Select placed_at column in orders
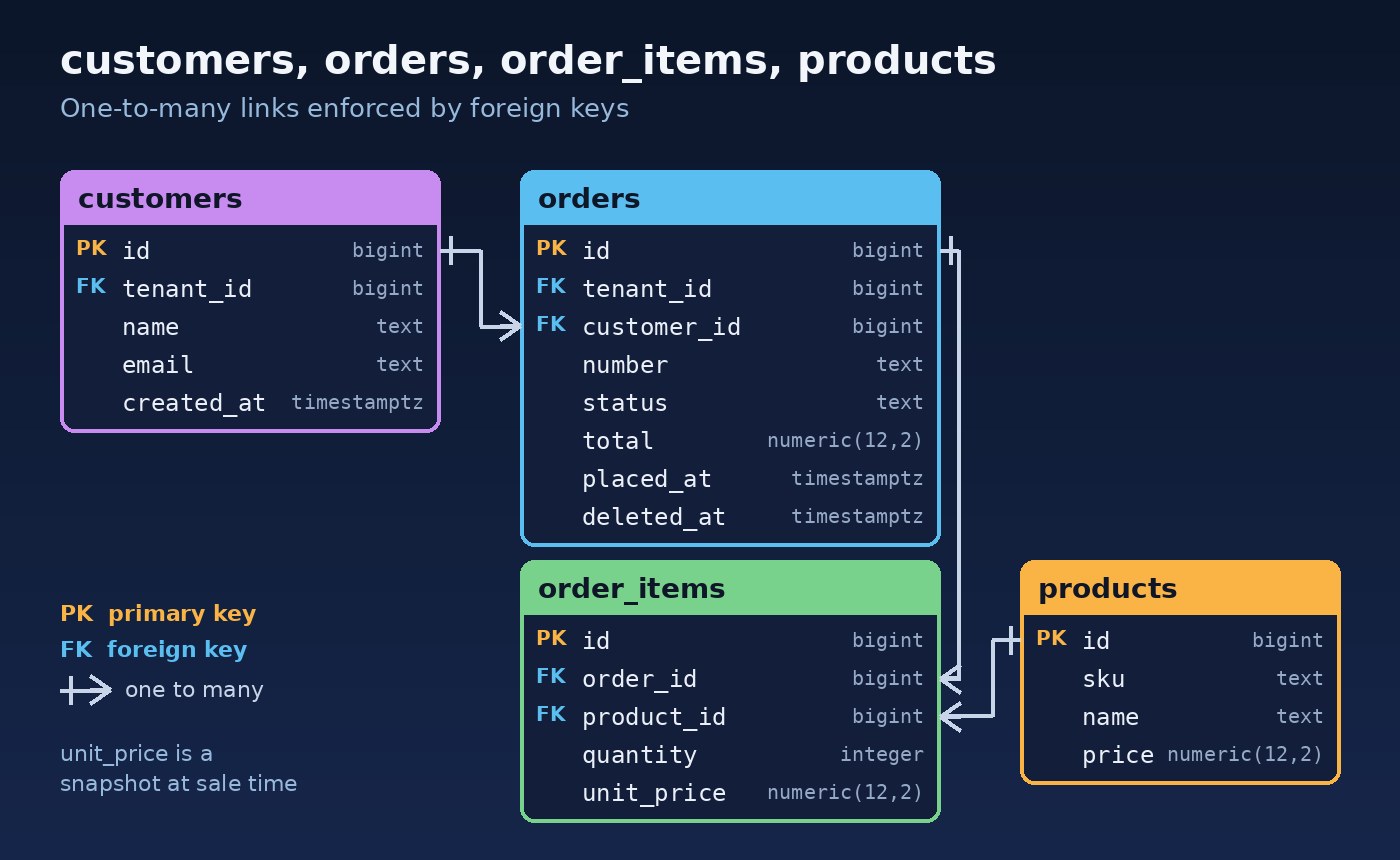Screen dimensions: 1400x860 [x=730, y=478]
